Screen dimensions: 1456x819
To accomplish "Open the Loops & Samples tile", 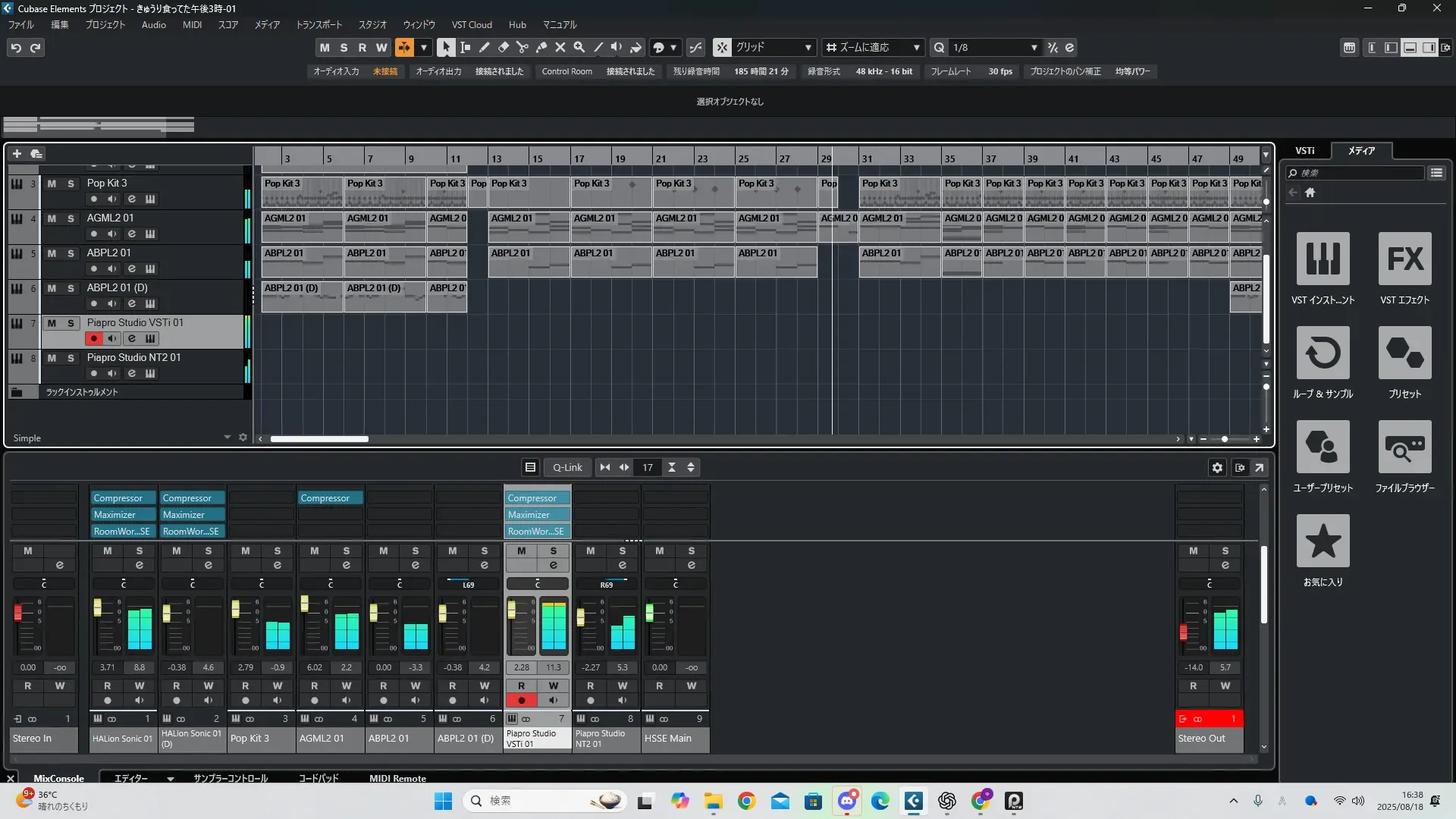I will pyautogui.click(x=1323, y=353).
